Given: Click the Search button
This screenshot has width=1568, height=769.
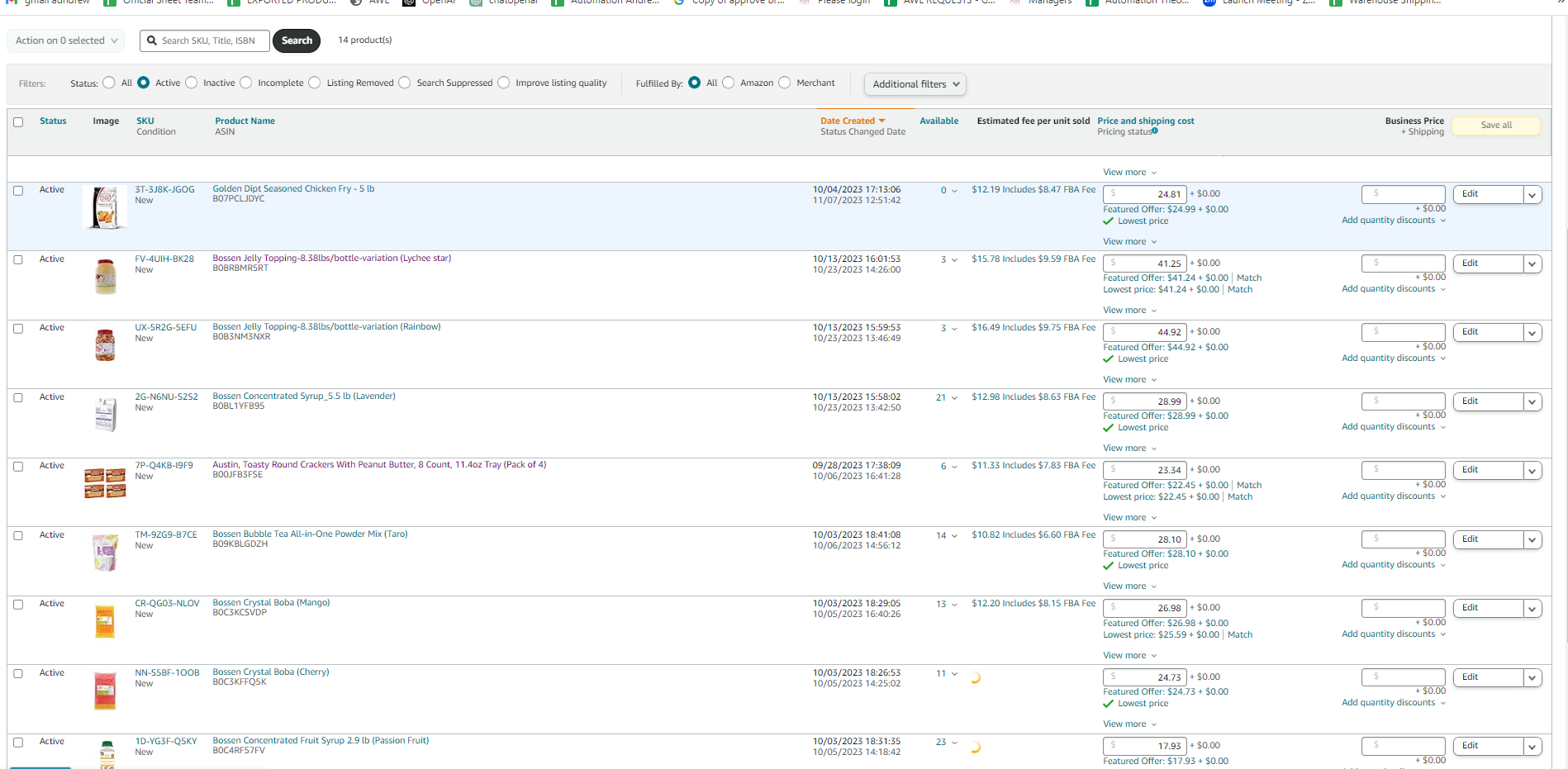Looking at the screenshot, I should [297, 40].
